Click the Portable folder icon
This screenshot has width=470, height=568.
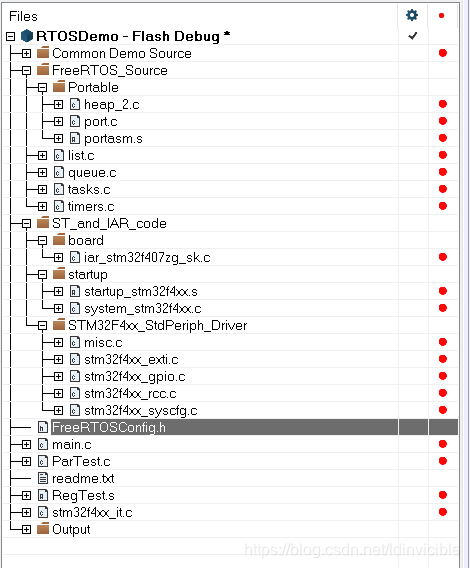pos(59,87)
